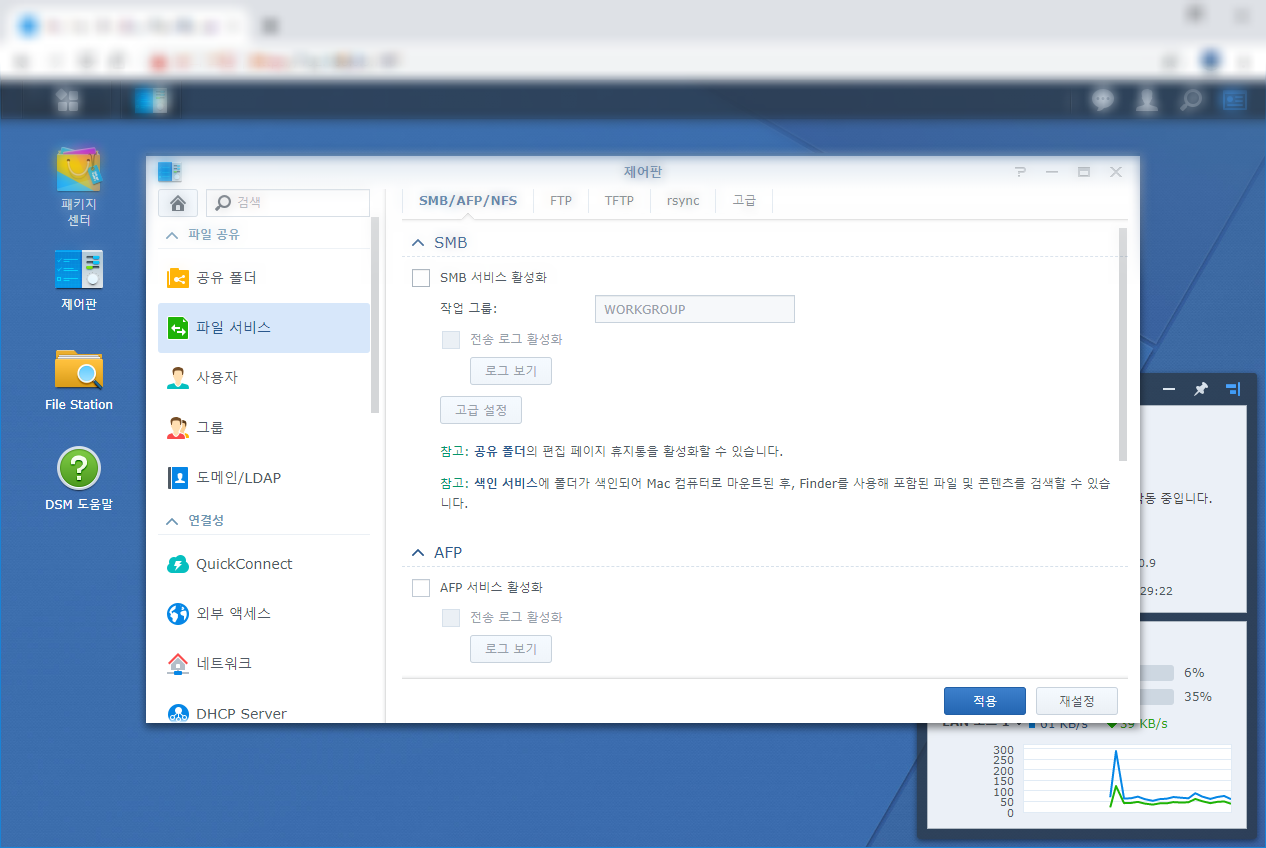Toggle AFP transfer log checkbox
The width and height of the screenshot is (1266, 848).
pos(451,618)
